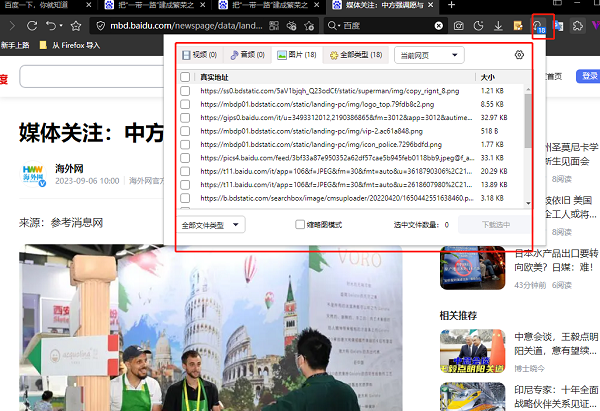600x411 pixels.
Task: Click the list scrollbar up arrow
Action: 528,89
